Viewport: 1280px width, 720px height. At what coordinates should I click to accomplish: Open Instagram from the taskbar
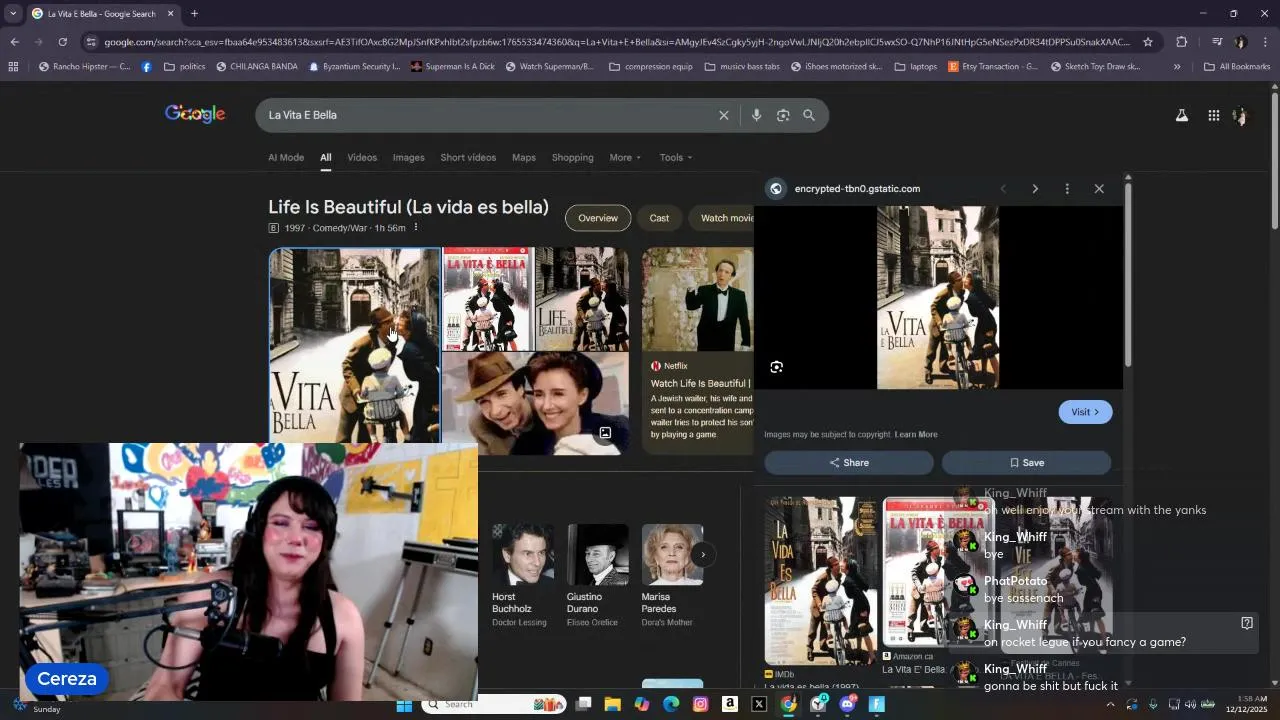700,705
